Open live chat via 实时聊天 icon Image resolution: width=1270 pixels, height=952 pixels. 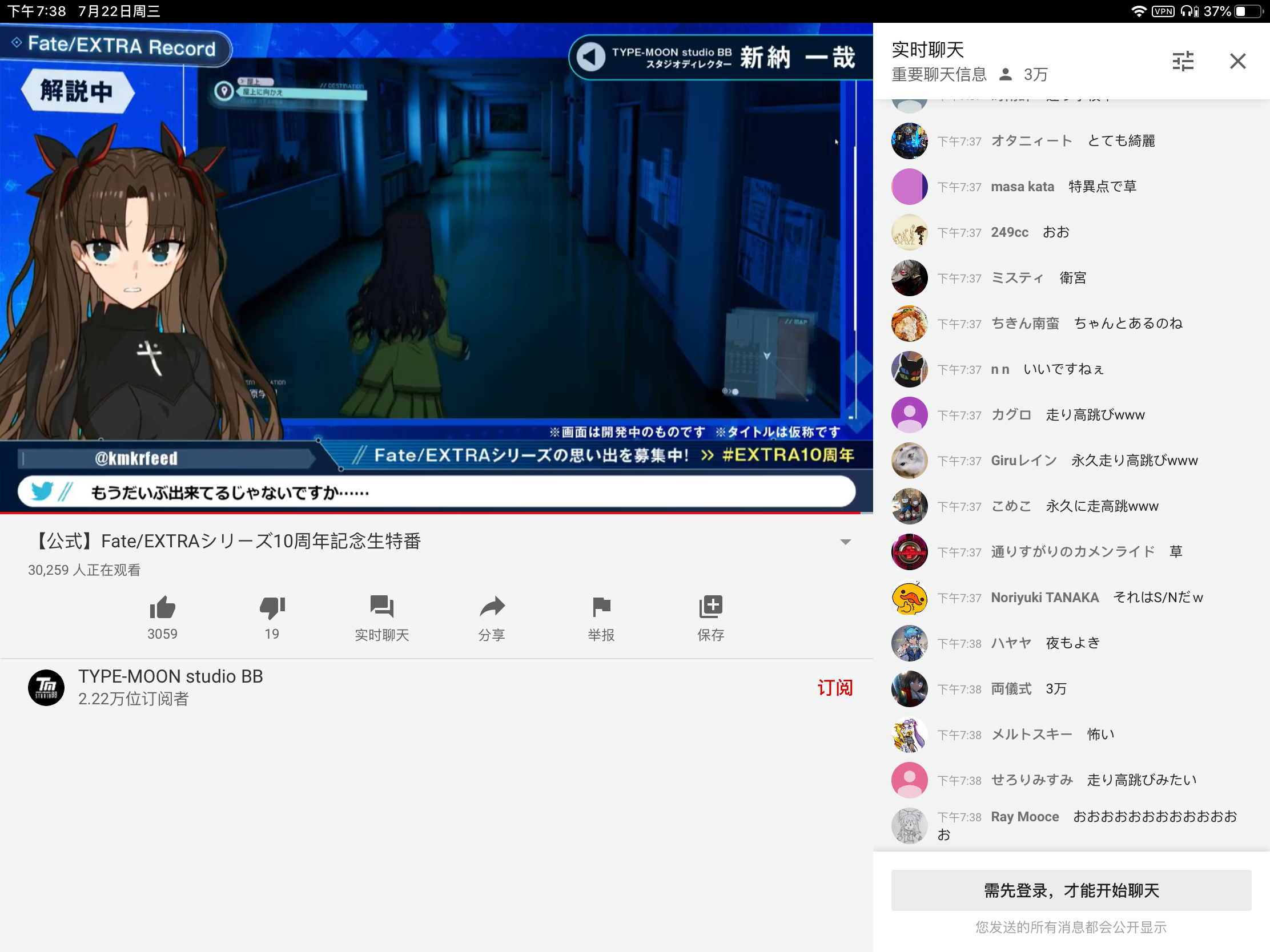pos(382,607)
